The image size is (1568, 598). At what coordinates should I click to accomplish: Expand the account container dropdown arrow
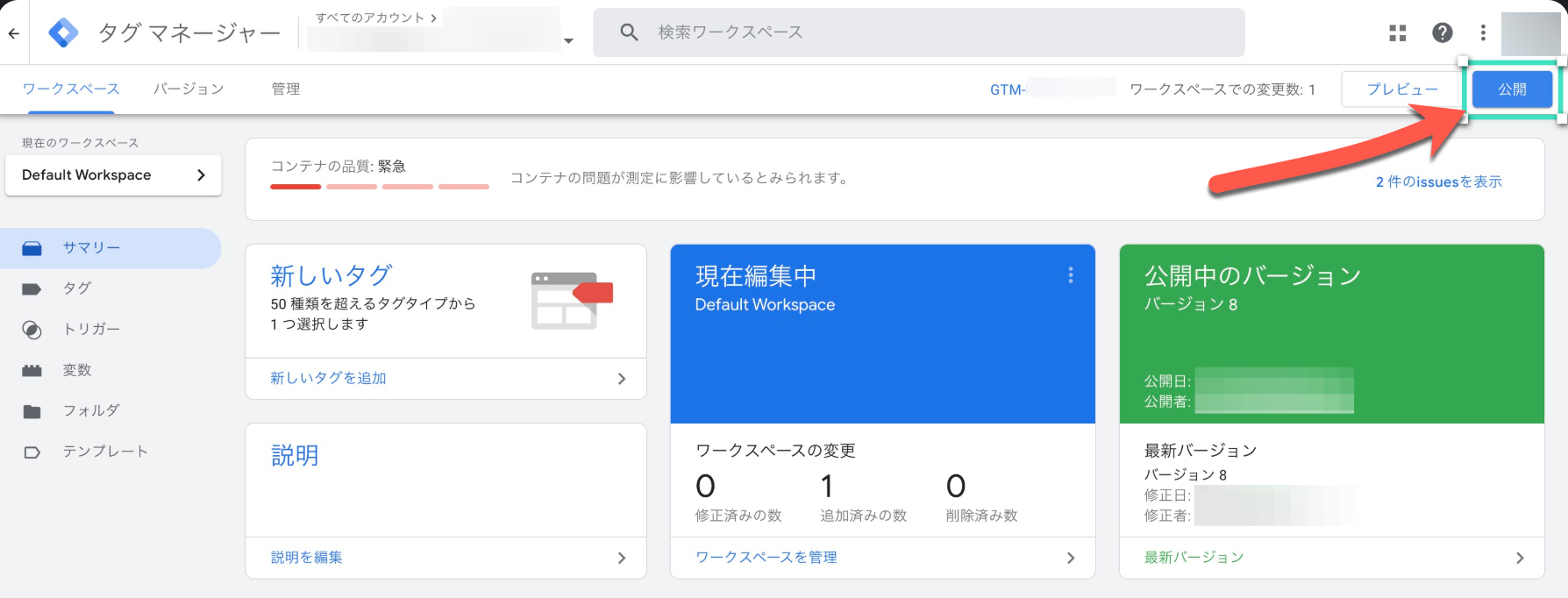[568, 41]
